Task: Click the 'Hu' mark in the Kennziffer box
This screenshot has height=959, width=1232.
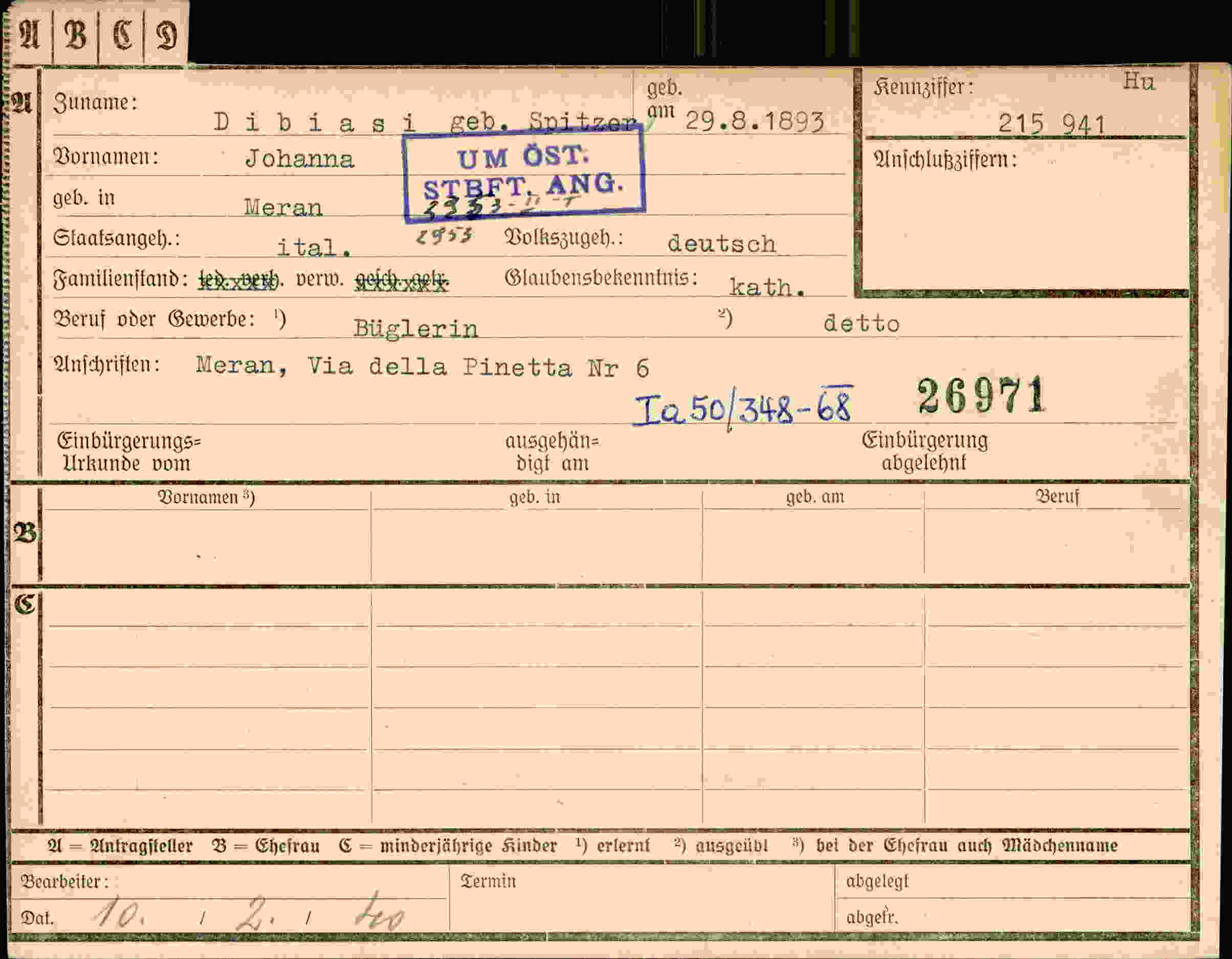Action: pyautogui.click(x=1138, y=81)
